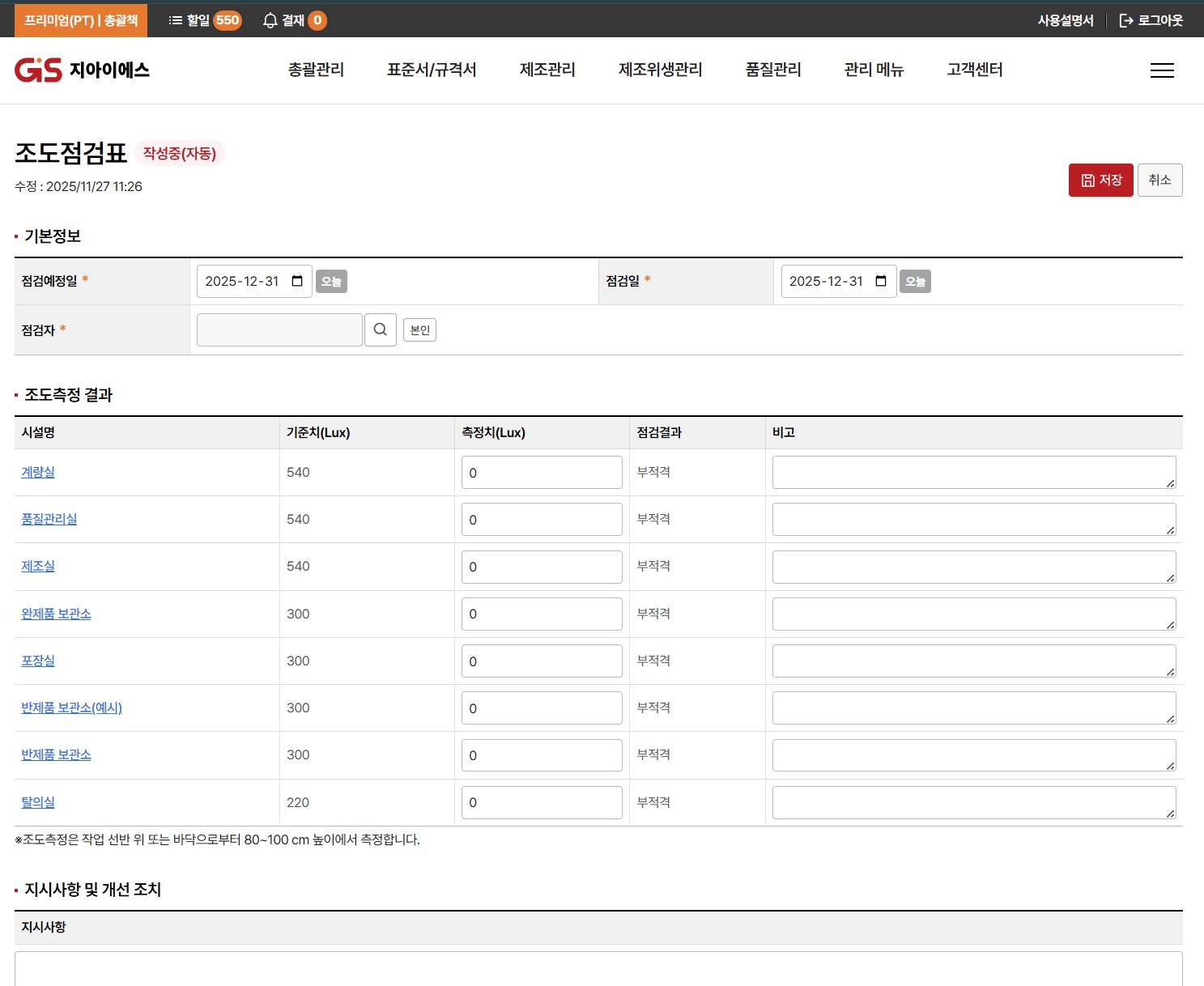Click the 측정치(Lux) column header

click(493, 432)
